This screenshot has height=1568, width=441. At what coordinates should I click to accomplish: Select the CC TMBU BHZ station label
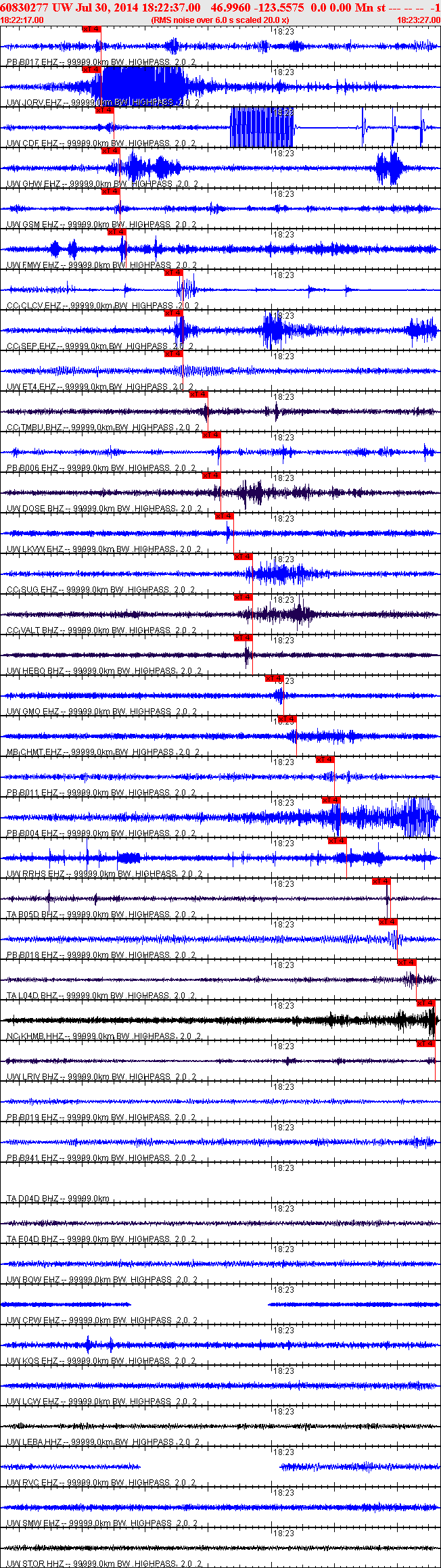click(x=34, y=427)
